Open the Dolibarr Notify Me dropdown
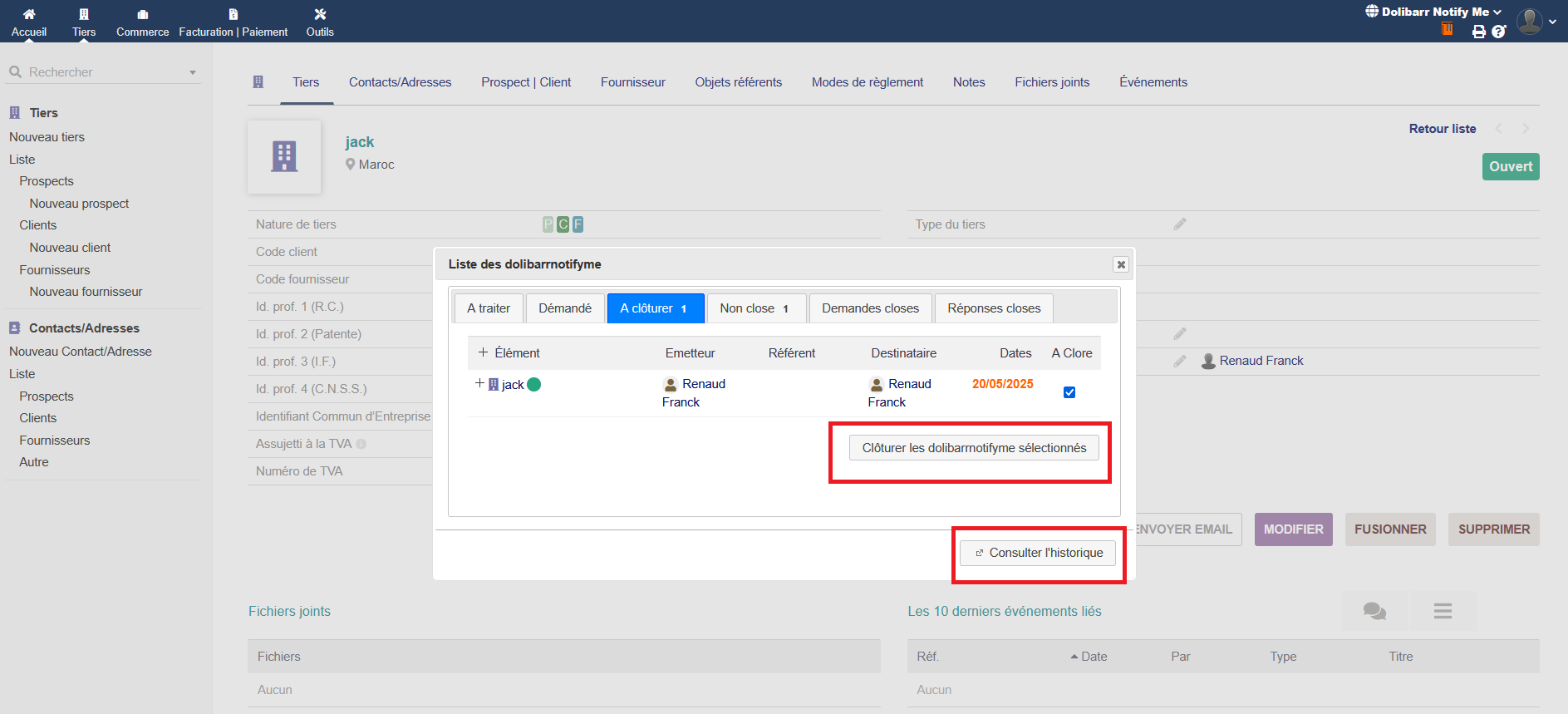This screenshot has width=1568, height=714. (x=1434, y=12)
